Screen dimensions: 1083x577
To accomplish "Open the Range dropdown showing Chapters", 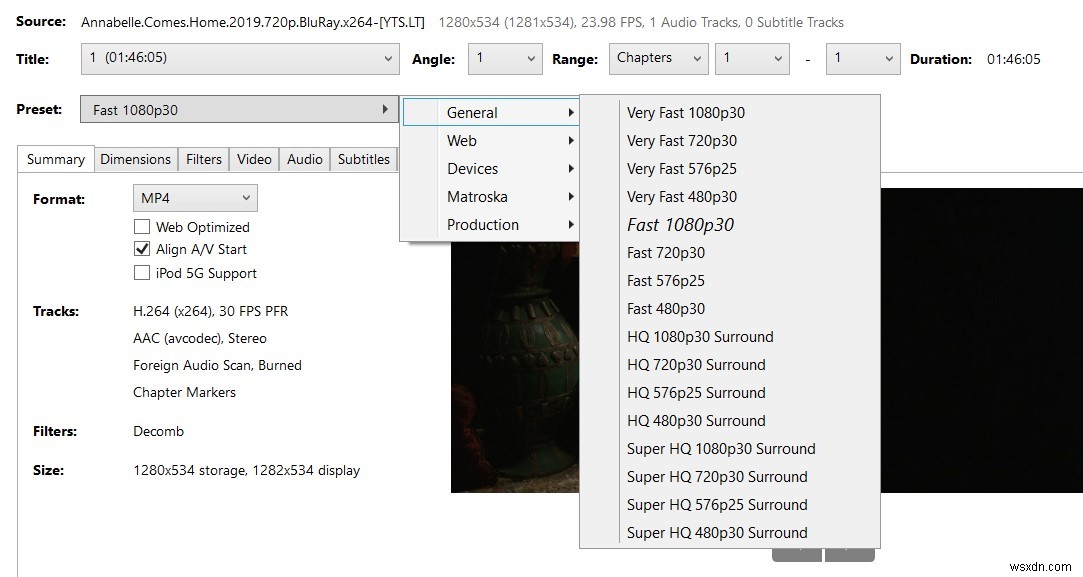I will [x=658, y=59].
